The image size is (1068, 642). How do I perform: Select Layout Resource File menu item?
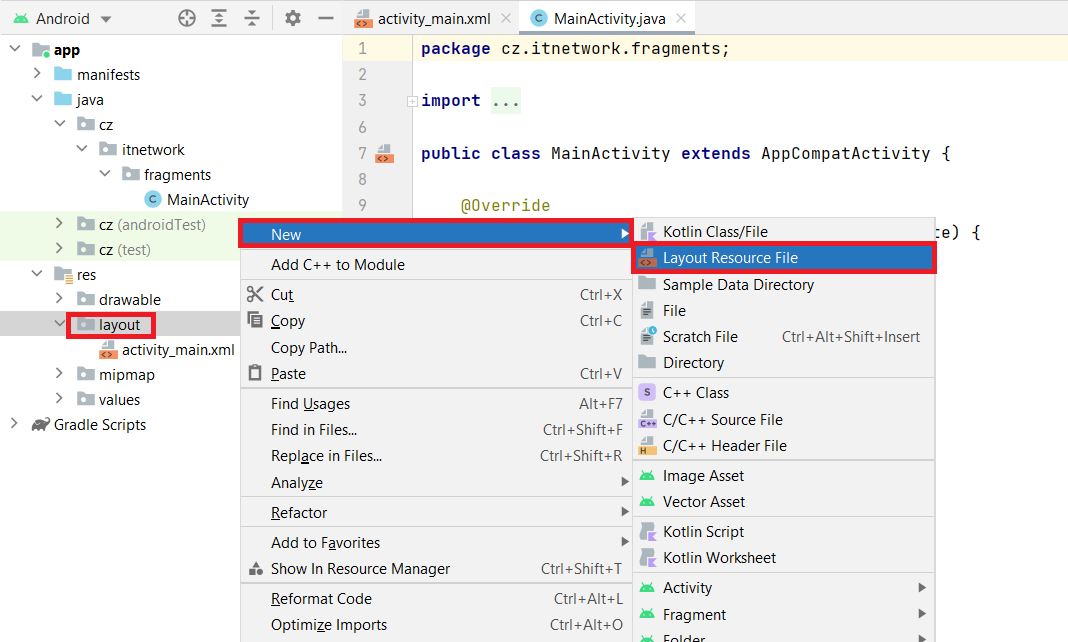pyautogui.click(x=730, y=258)
